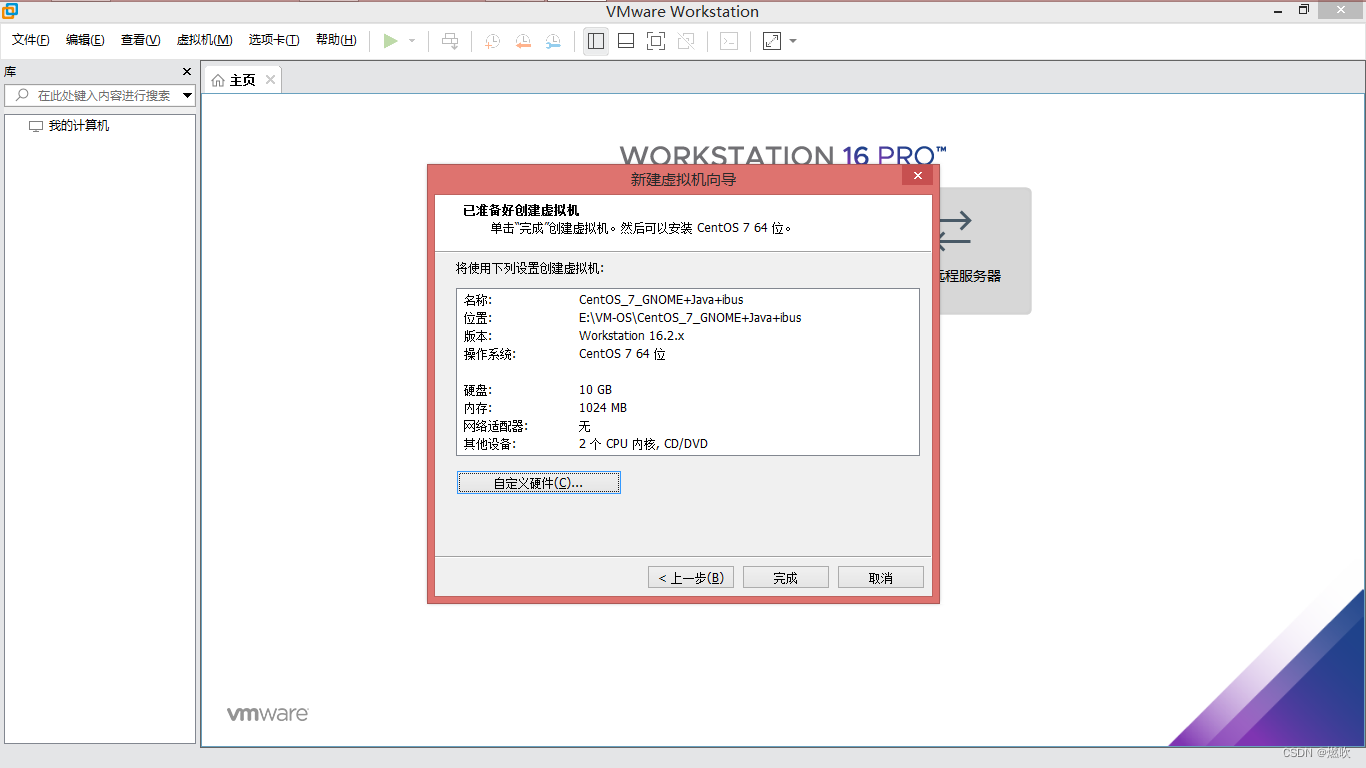Close the 库 library panel
This screenshot has height=768, width=1366.
click(x=186, y=71)
